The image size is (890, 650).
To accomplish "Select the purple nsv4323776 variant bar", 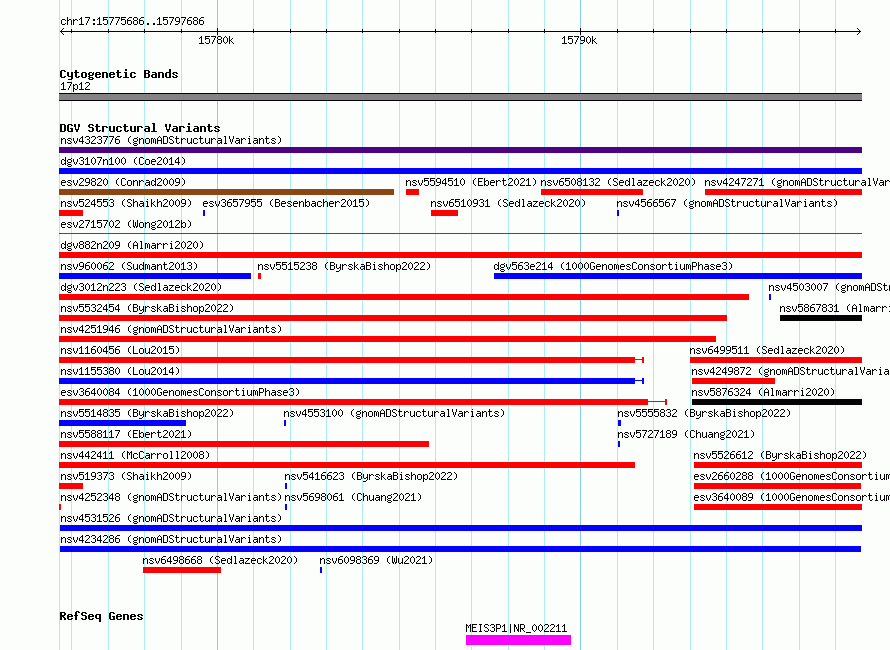I will pyautogui.click(x=460, y=150).
